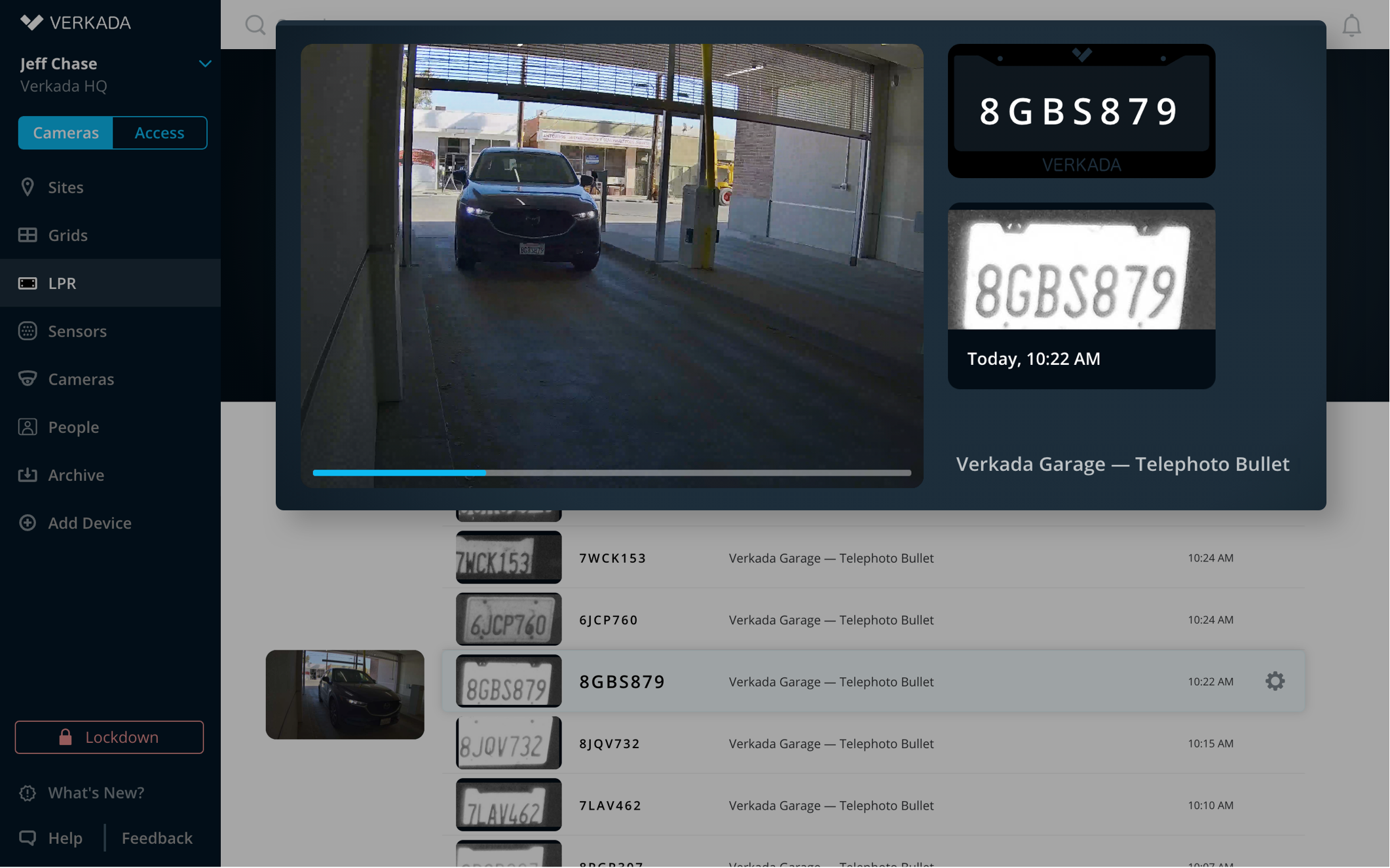Switch to Cameras mode
Viewport: 1390px width, 868px height.
tap(66, 133)
